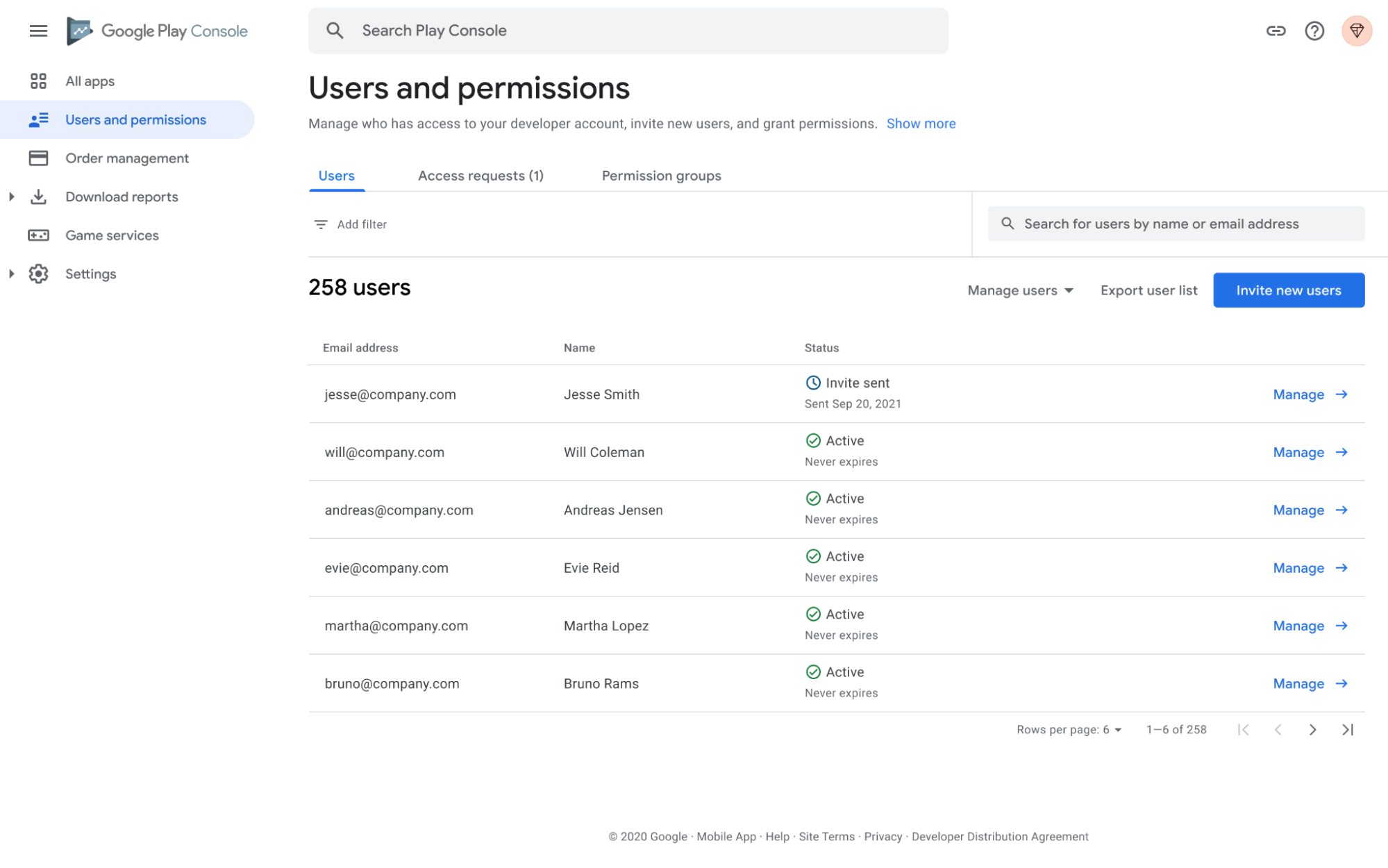Click the search magnifier icon in console

coord(335,30)
